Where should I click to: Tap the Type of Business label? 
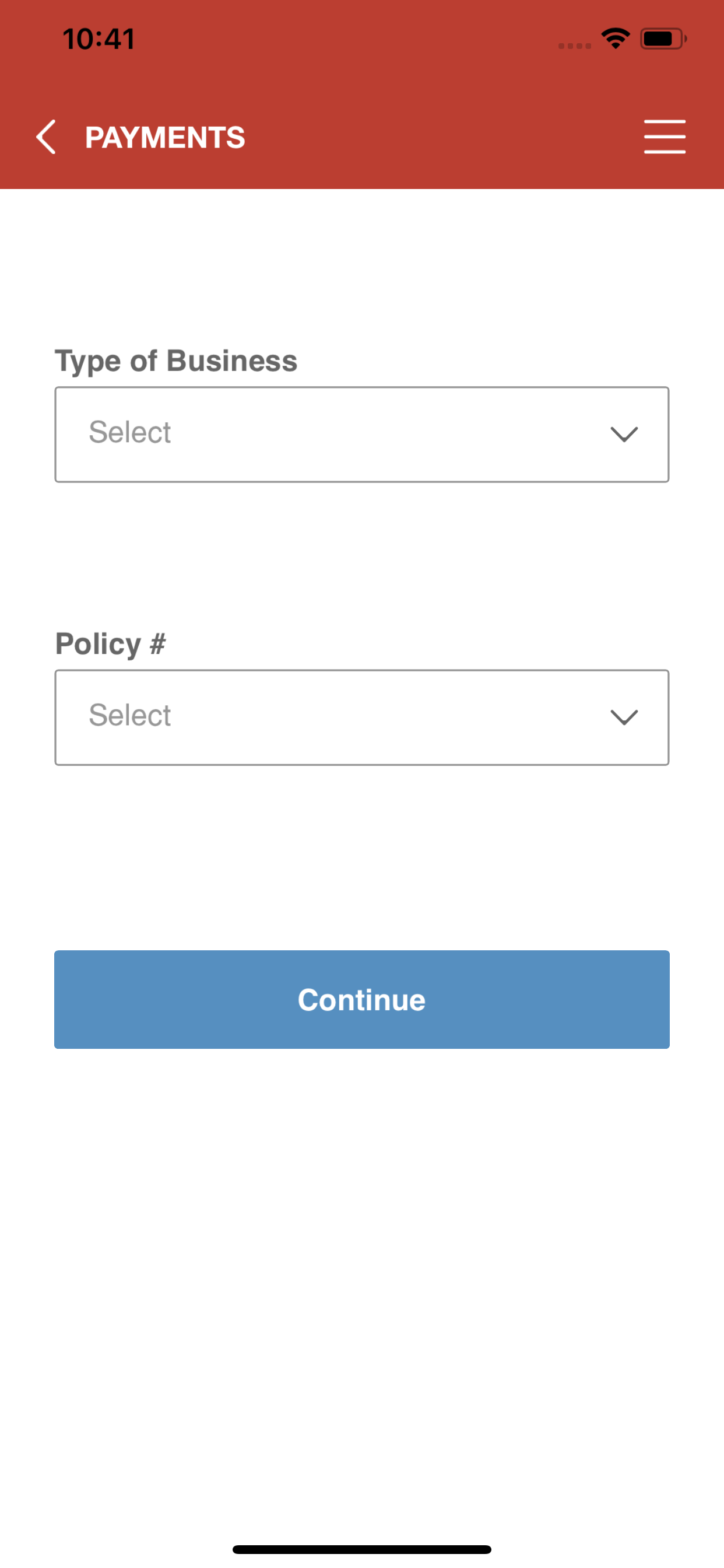(176, 360)
